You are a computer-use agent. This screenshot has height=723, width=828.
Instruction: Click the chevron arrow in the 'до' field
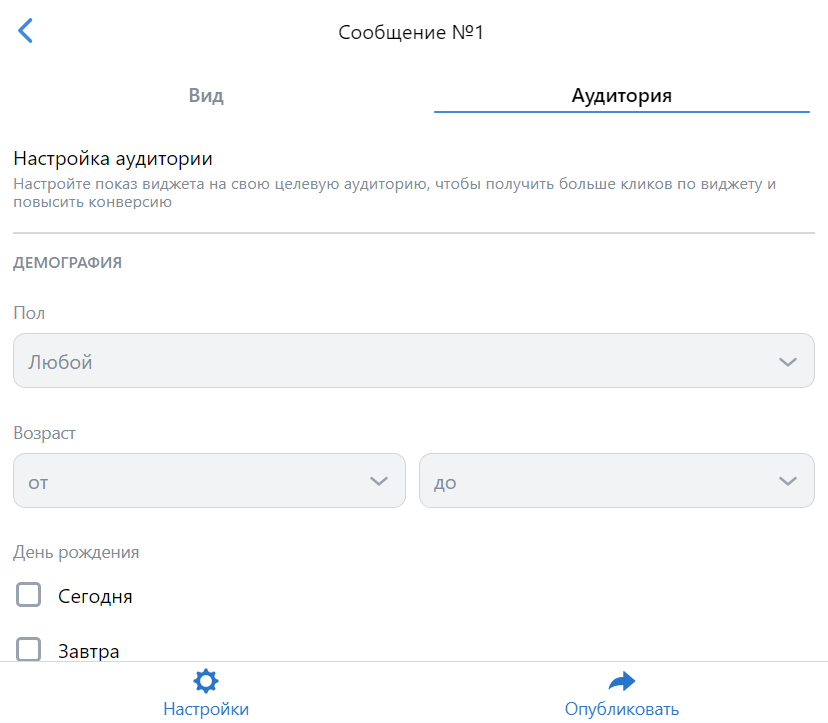[x=787, y=481]
